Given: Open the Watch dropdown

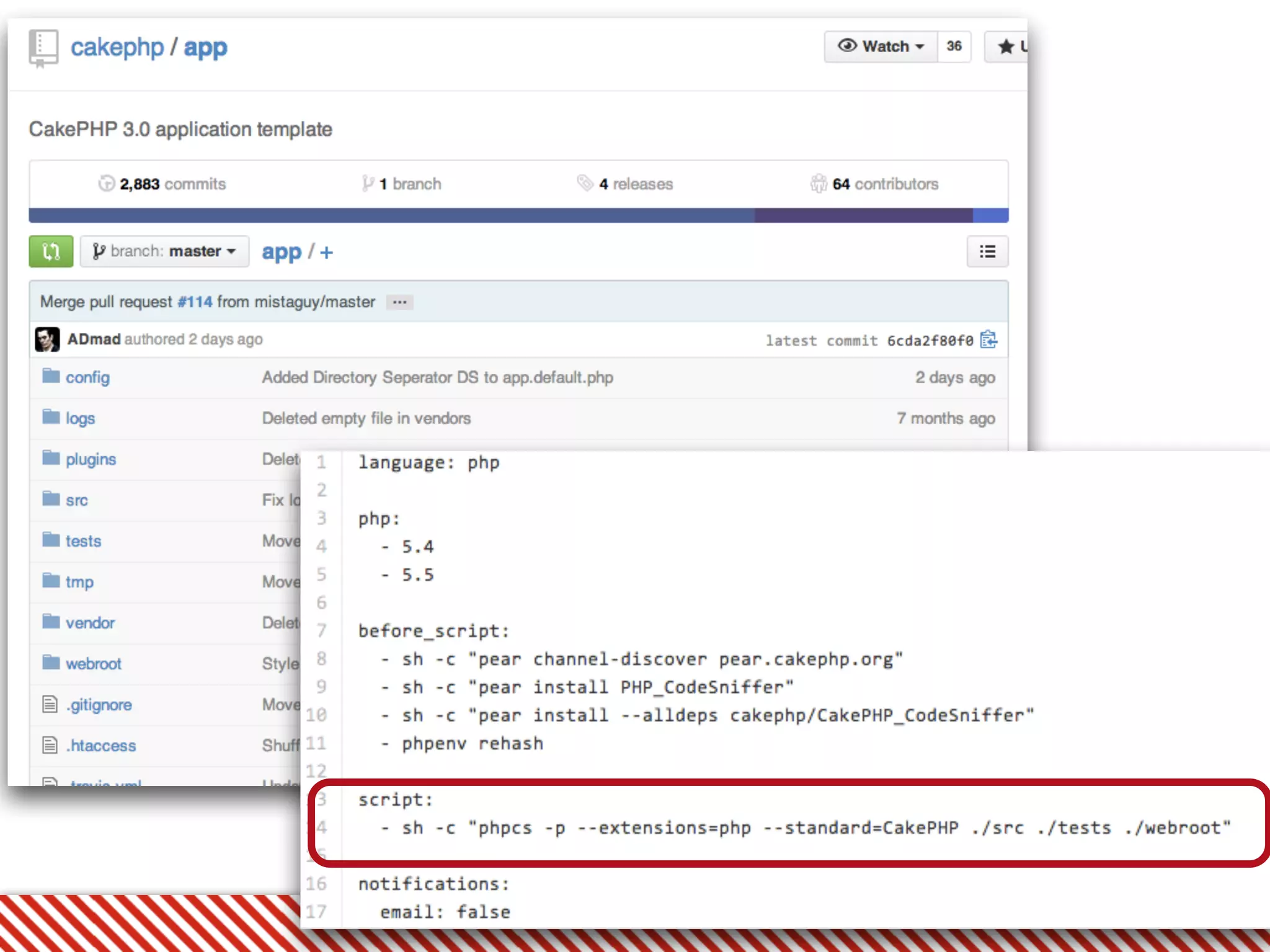Looking at the screenshot, I should coord(881,46).
